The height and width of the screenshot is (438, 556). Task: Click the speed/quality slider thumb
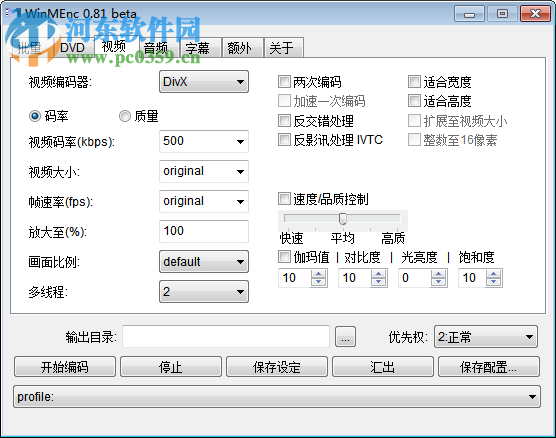tap(343, 219)
